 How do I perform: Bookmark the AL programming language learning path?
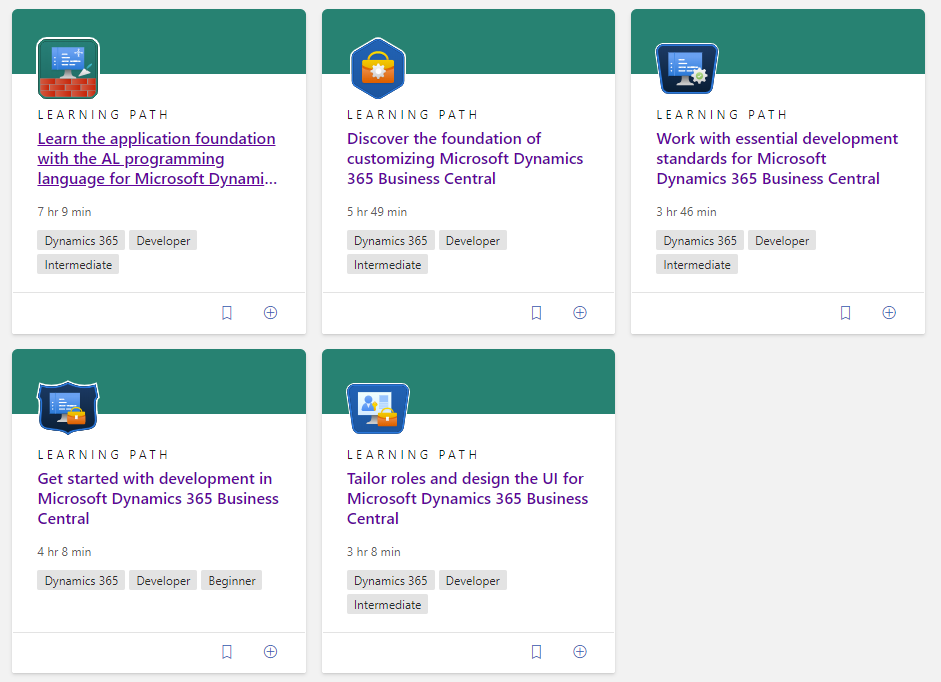tap(227, 313)
